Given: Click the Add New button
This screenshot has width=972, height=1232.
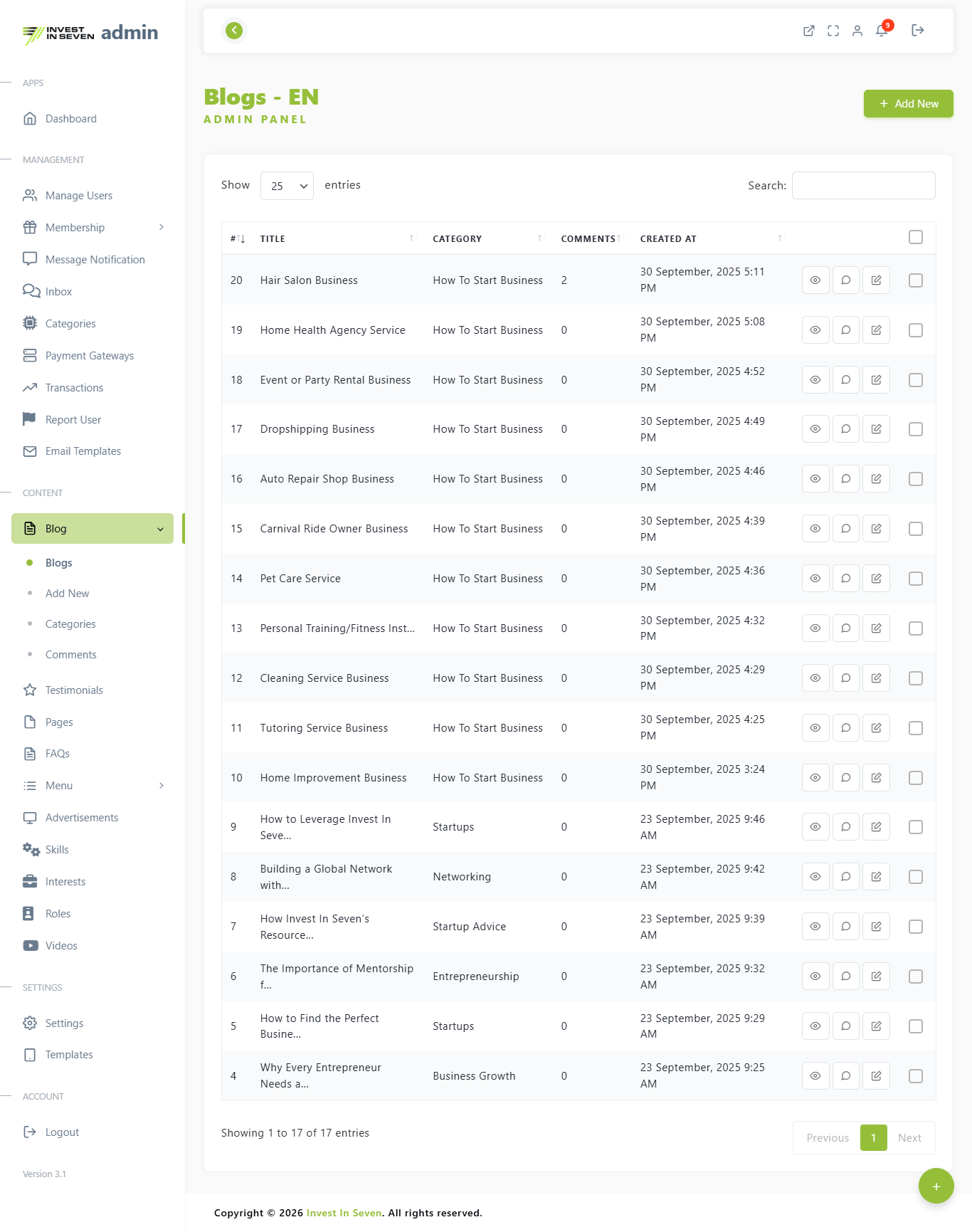Looking at the screenshot, I should 908,104.
